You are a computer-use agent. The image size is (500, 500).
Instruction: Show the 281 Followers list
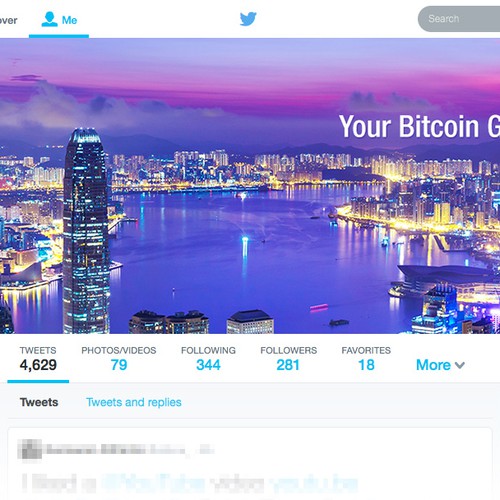[x=288, y=359]
